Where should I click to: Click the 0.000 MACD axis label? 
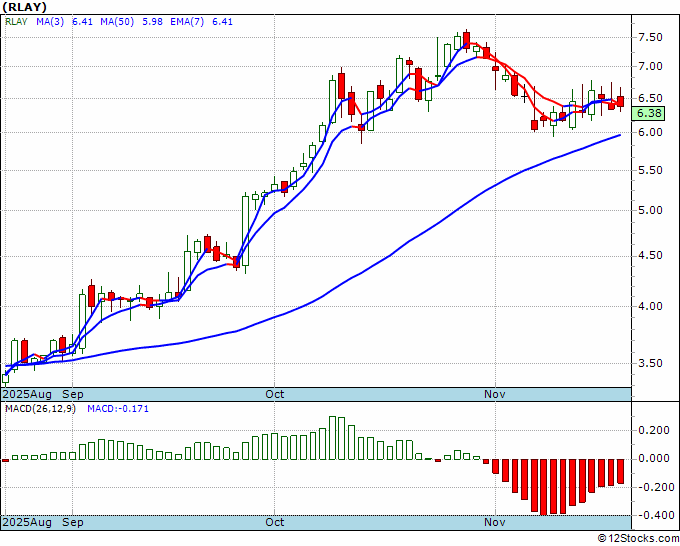coord(654,458)
